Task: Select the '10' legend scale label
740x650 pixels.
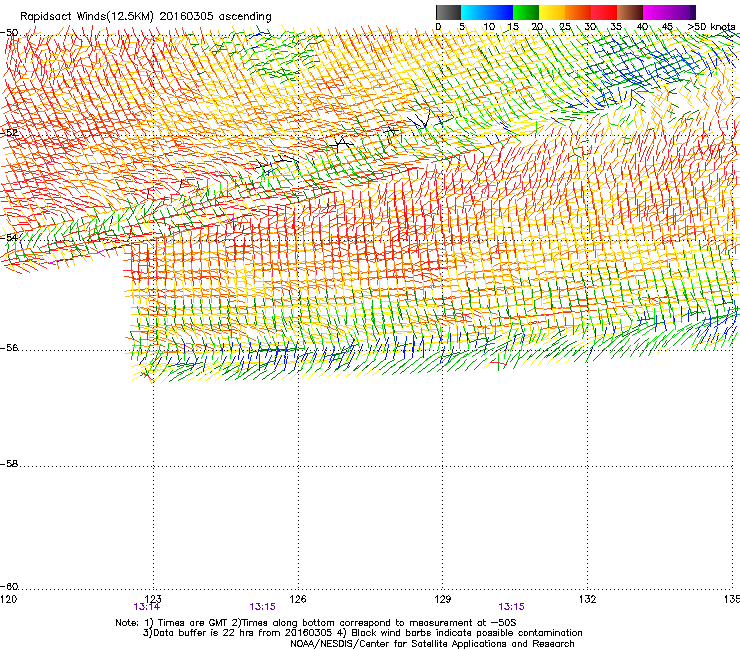Action: 489,27
